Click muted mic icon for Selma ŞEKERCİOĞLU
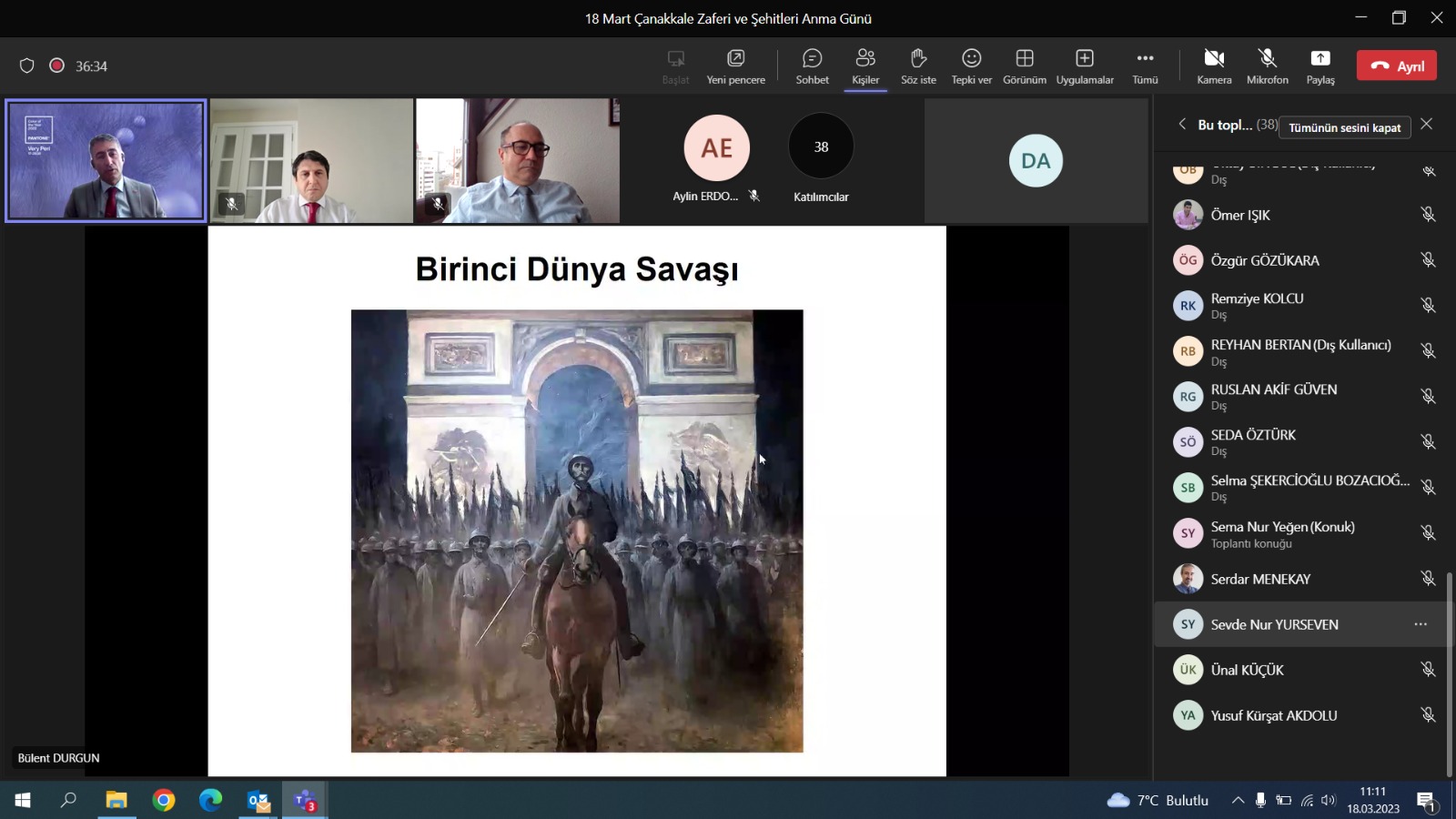Image resolution: width=1456 pixels, height=819 pixels. [1428, 488]
